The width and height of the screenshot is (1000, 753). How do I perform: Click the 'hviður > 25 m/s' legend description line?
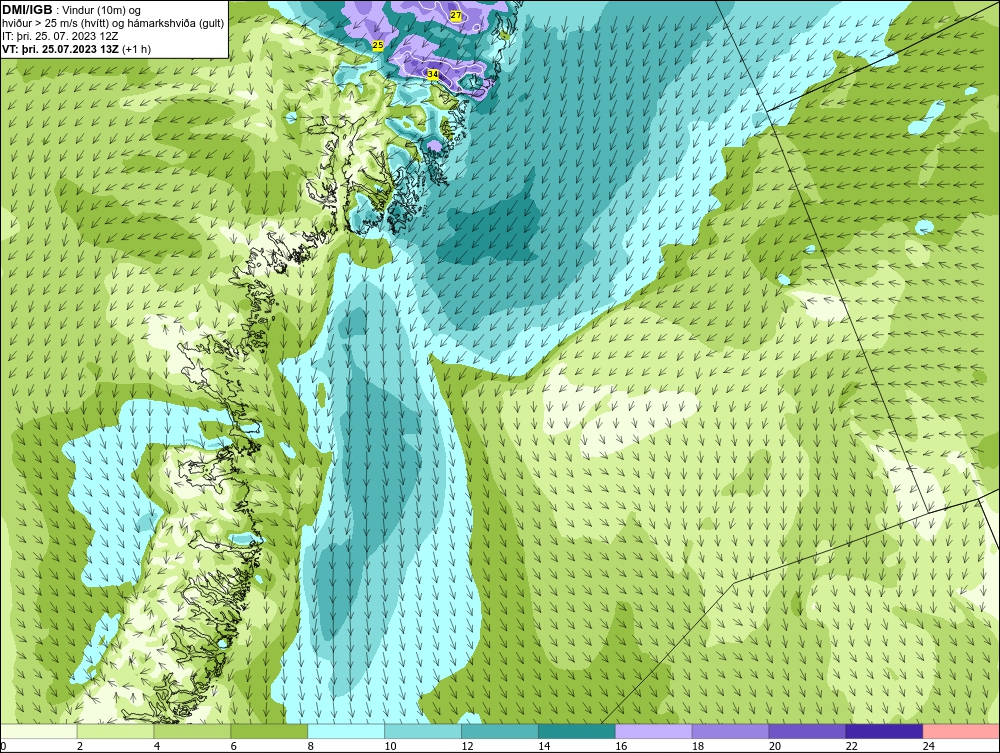tap(113, 24)
